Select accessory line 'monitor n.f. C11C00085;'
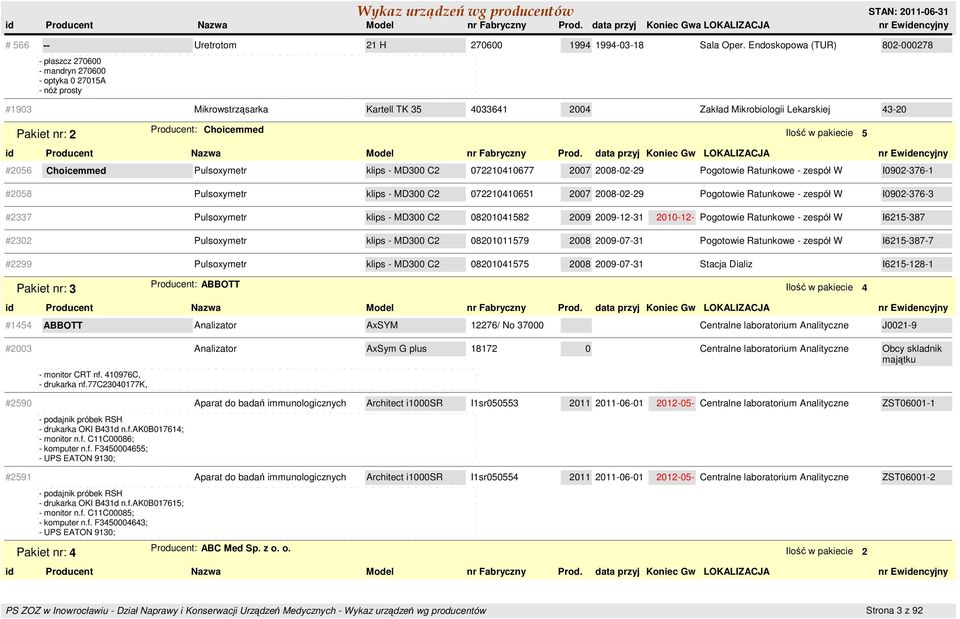960x619 pixels. 87,513
